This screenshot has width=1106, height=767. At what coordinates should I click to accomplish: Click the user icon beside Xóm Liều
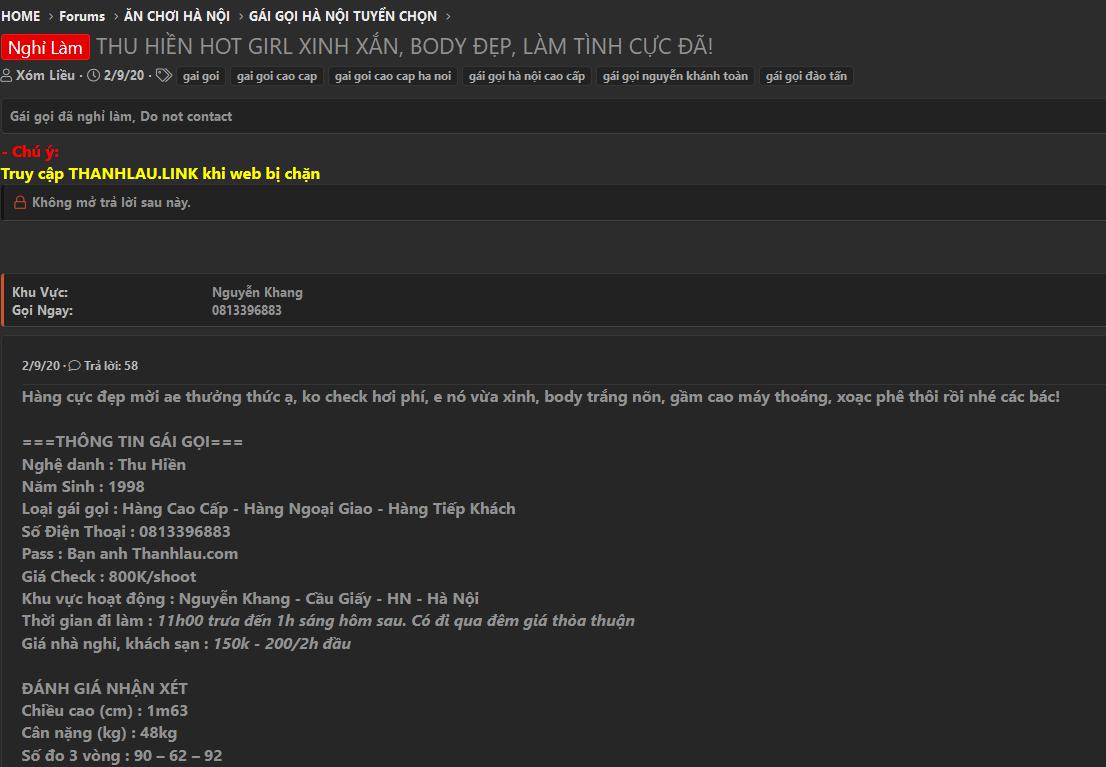tap(6, 76)
